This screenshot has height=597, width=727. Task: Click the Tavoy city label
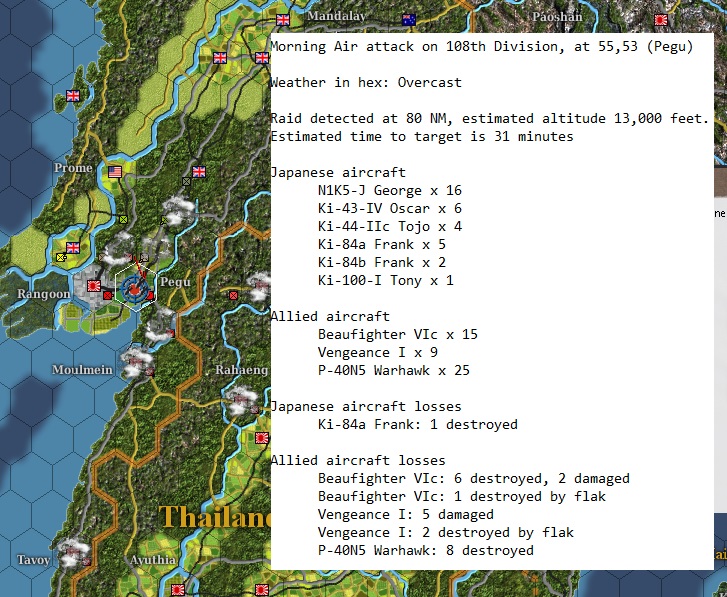click(33, 560)
